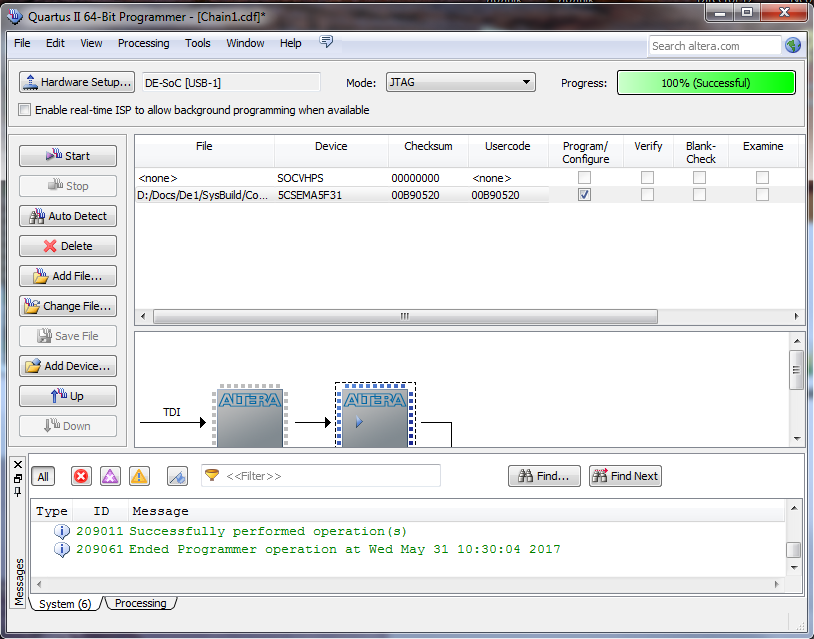The width and height of the screenshot is (814, 639).
Task: Click info icon on message 209061
Action: 62,549
